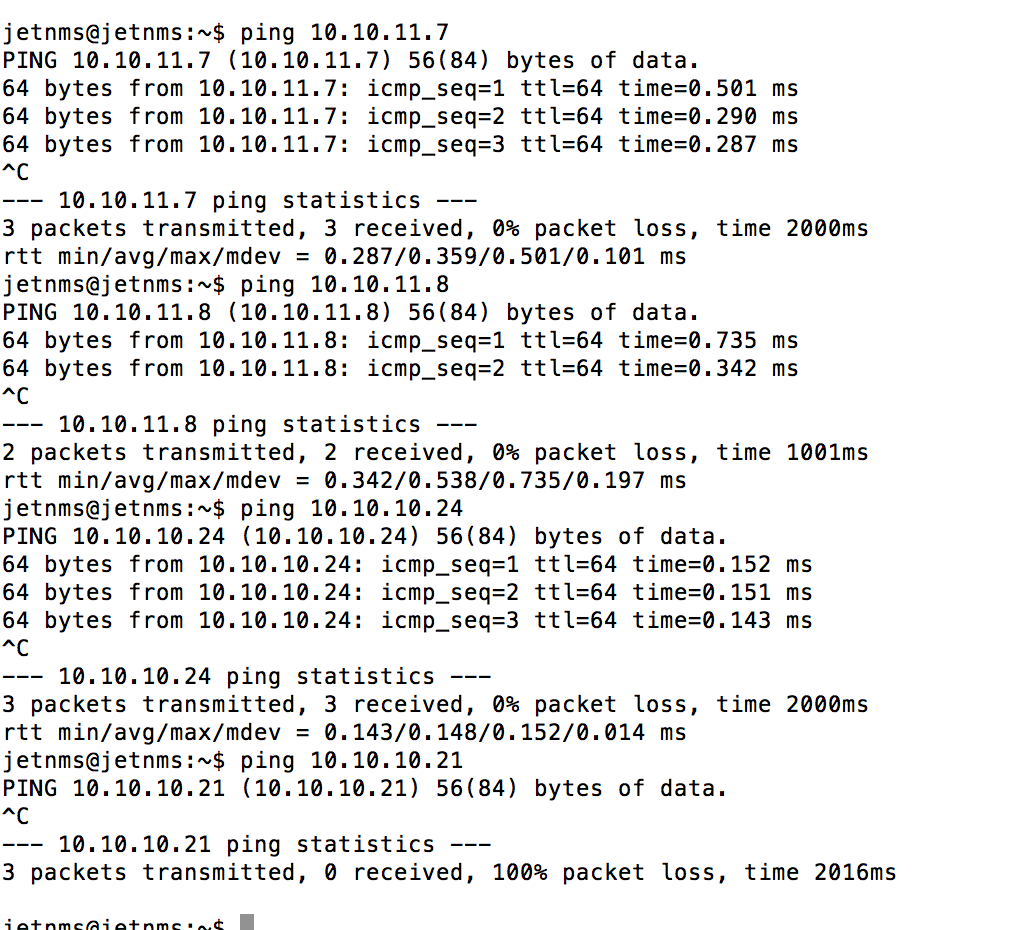Click the 'ping 10.10.10.21' command text
The image size is (1024, 930).
[352, 760]
